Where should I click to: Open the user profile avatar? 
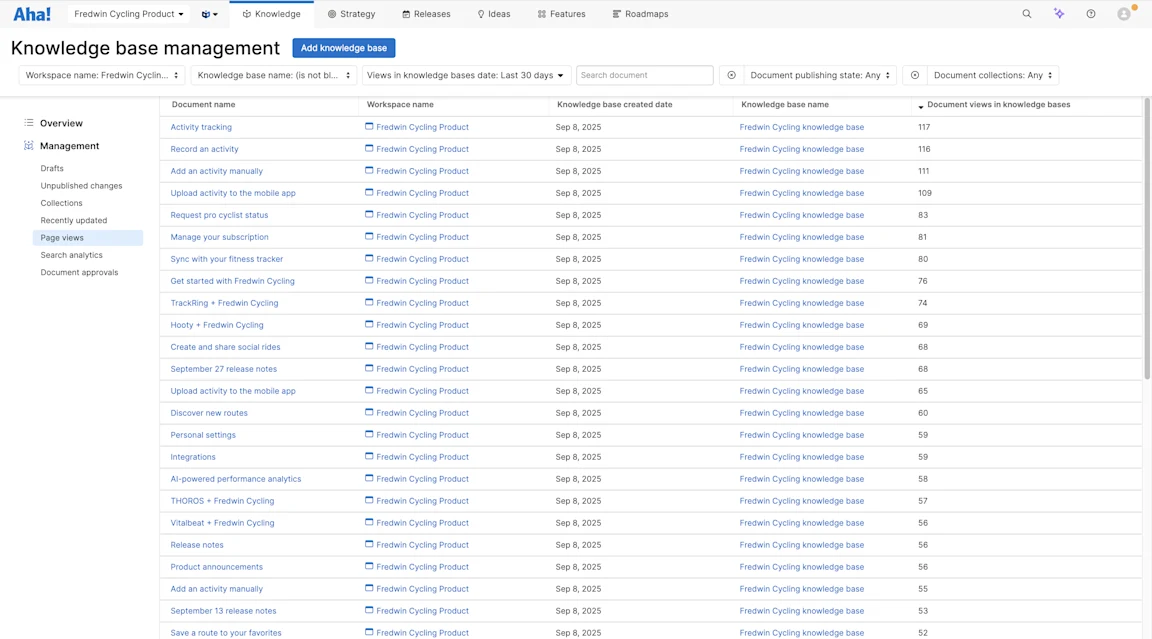coord(1124,14)
